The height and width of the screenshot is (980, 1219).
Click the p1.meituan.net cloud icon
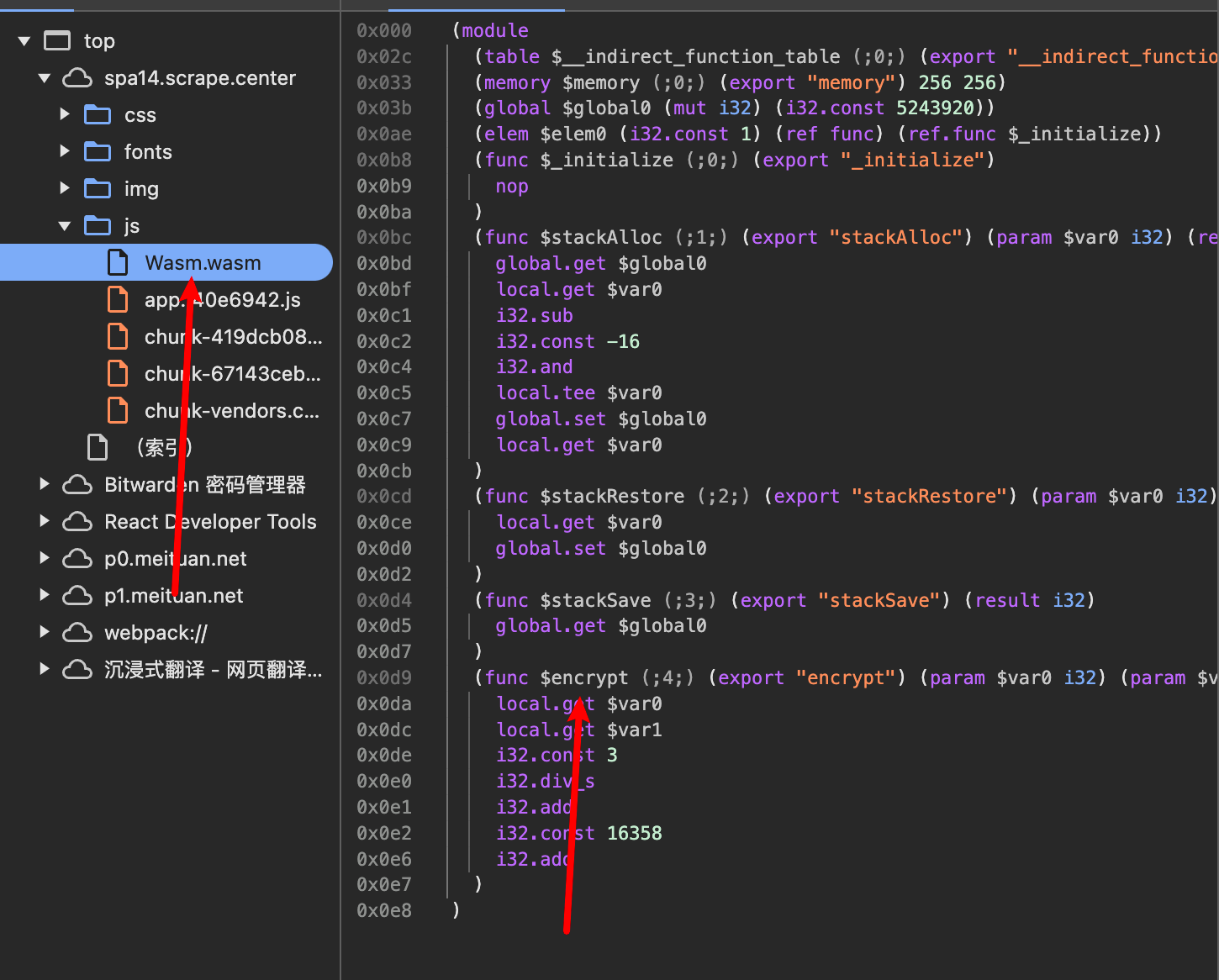(77, 596)
